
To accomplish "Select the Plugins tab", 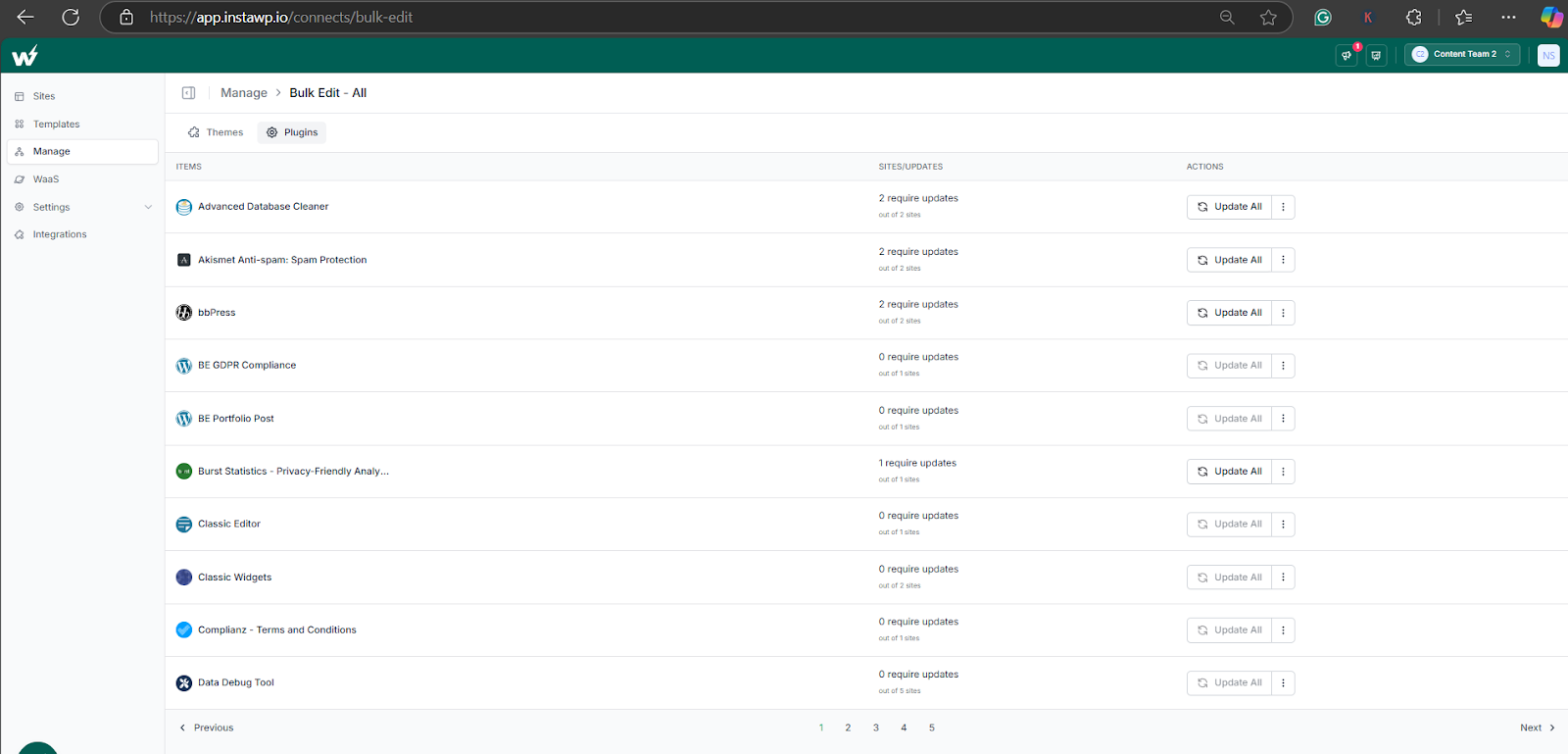I will point(292,132).
